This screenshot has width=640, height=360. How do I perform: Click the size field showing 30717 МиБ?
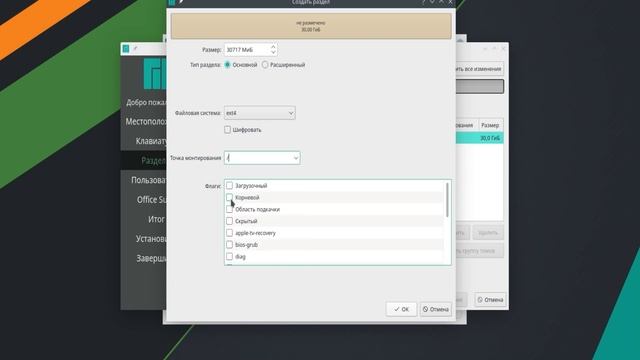tap(247, 50)
